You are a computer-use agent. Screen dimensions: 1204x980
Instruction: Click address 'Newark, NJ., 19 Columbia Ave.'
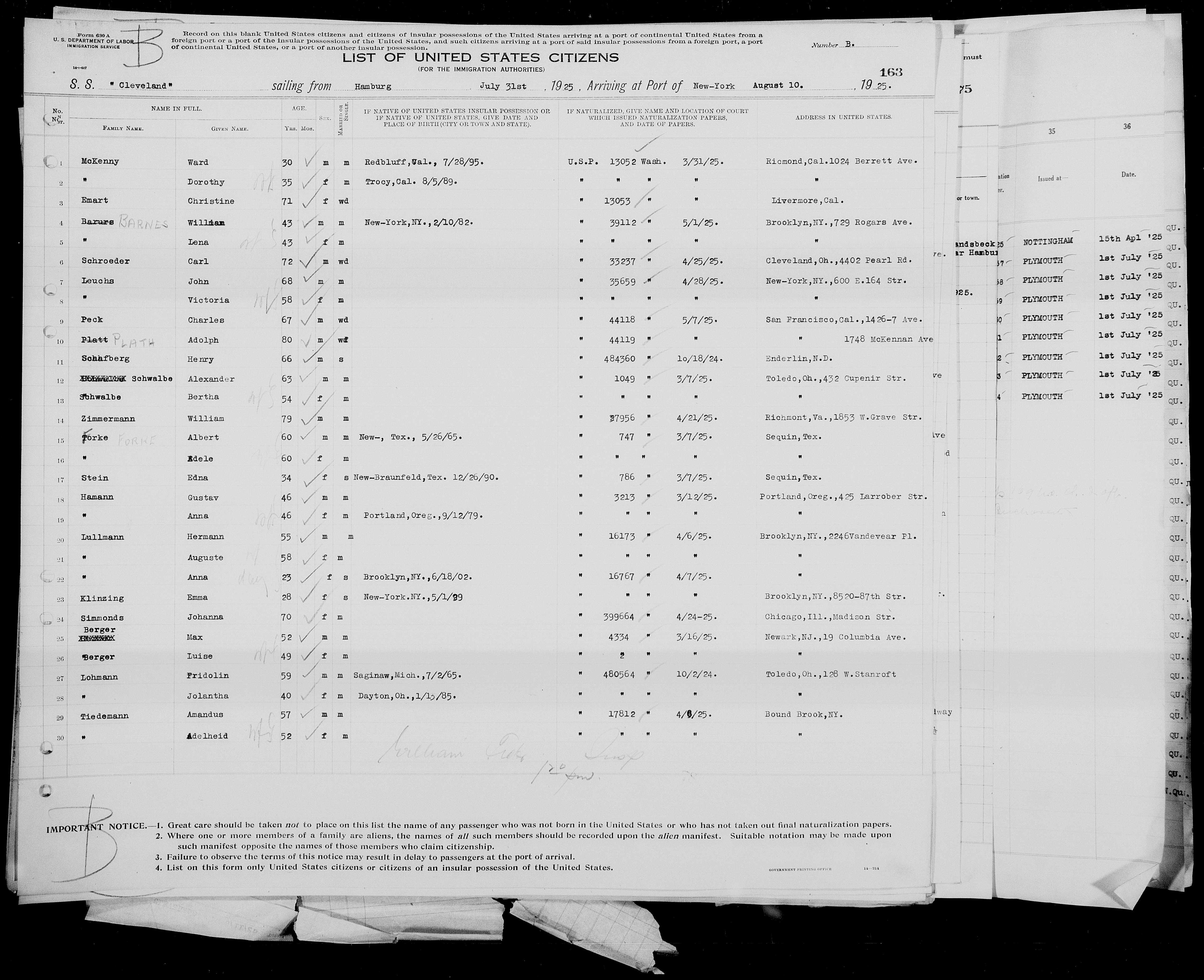[835, 637]
